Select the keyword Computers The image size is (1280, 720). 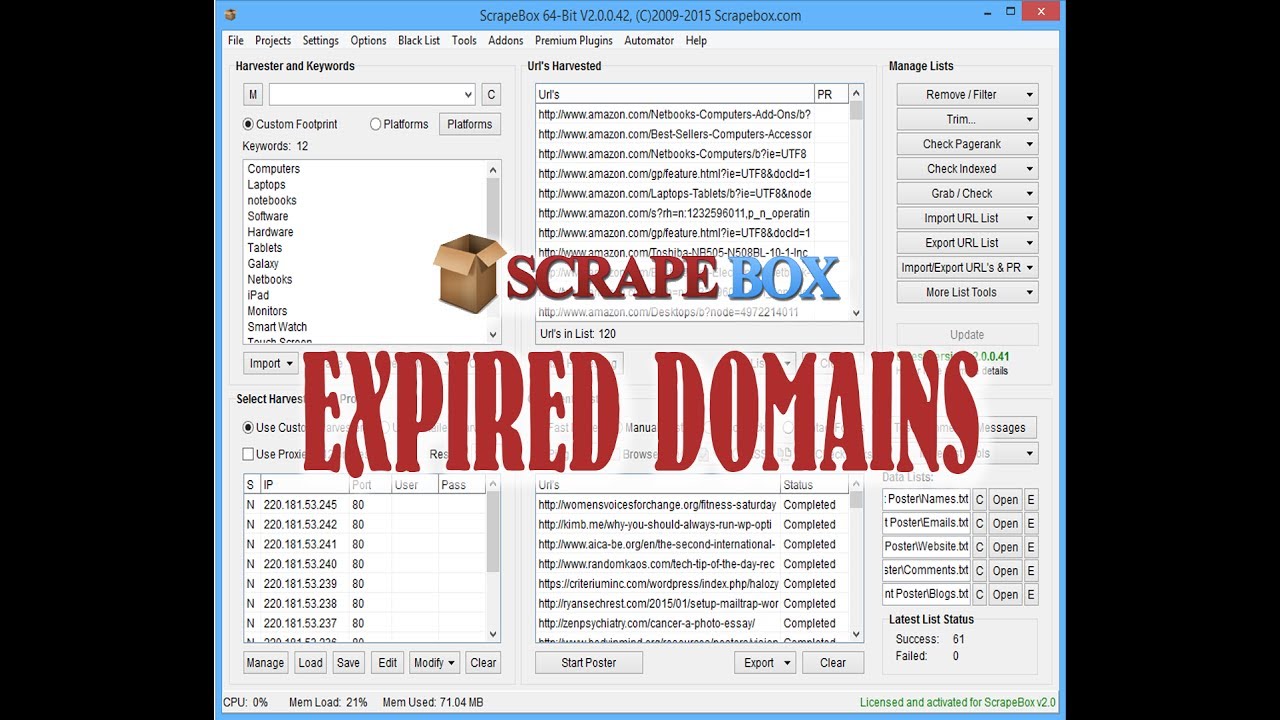(x=274, y=169)
